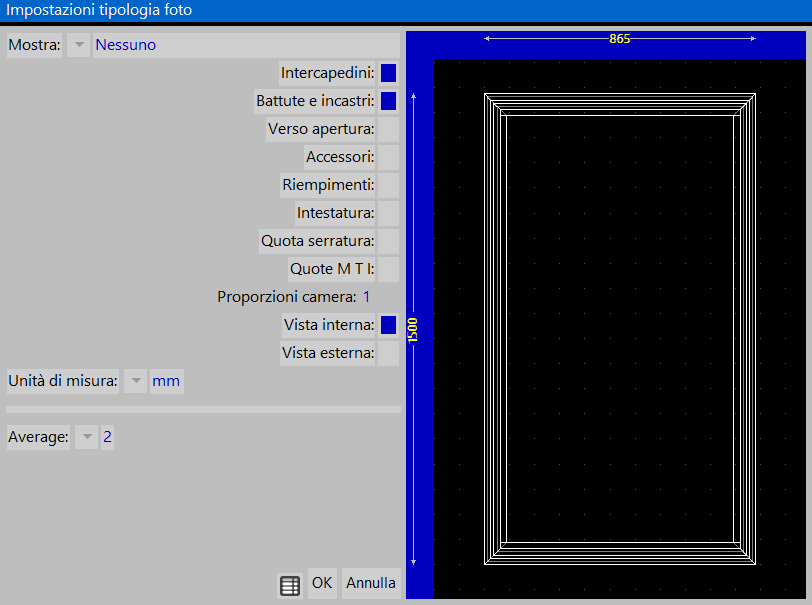Click the Proporzioni camera value 1
The image size is (812, 605).
click(367, 297)
